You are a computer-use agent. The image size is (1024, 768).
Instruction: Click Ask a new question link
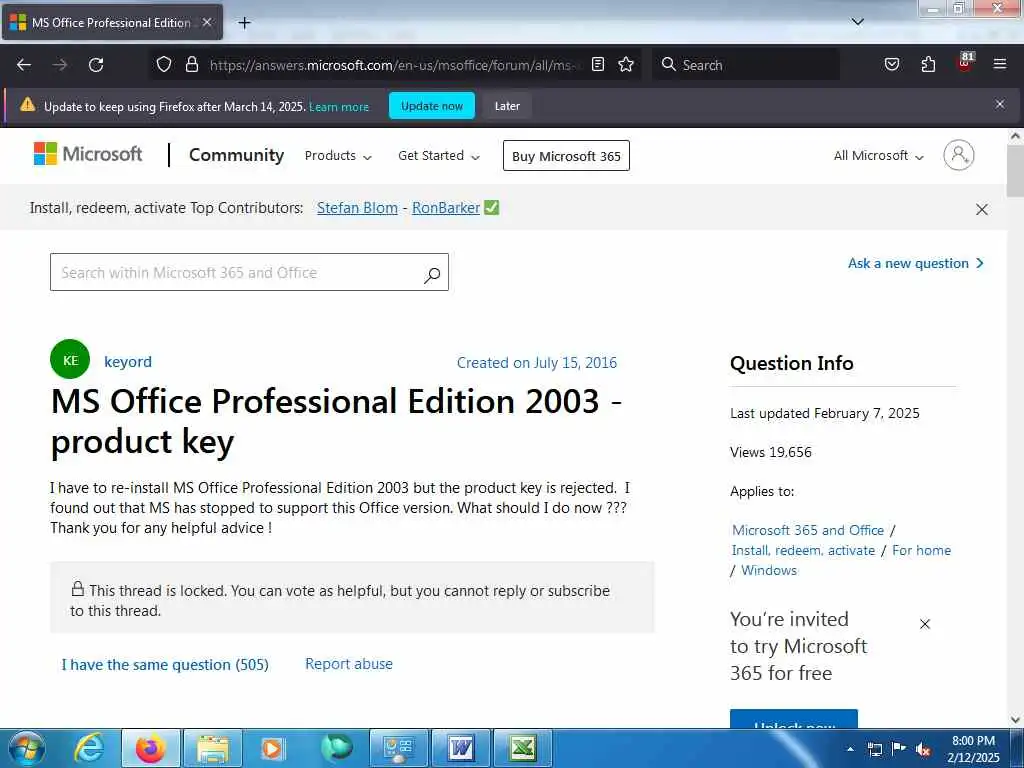916,263
